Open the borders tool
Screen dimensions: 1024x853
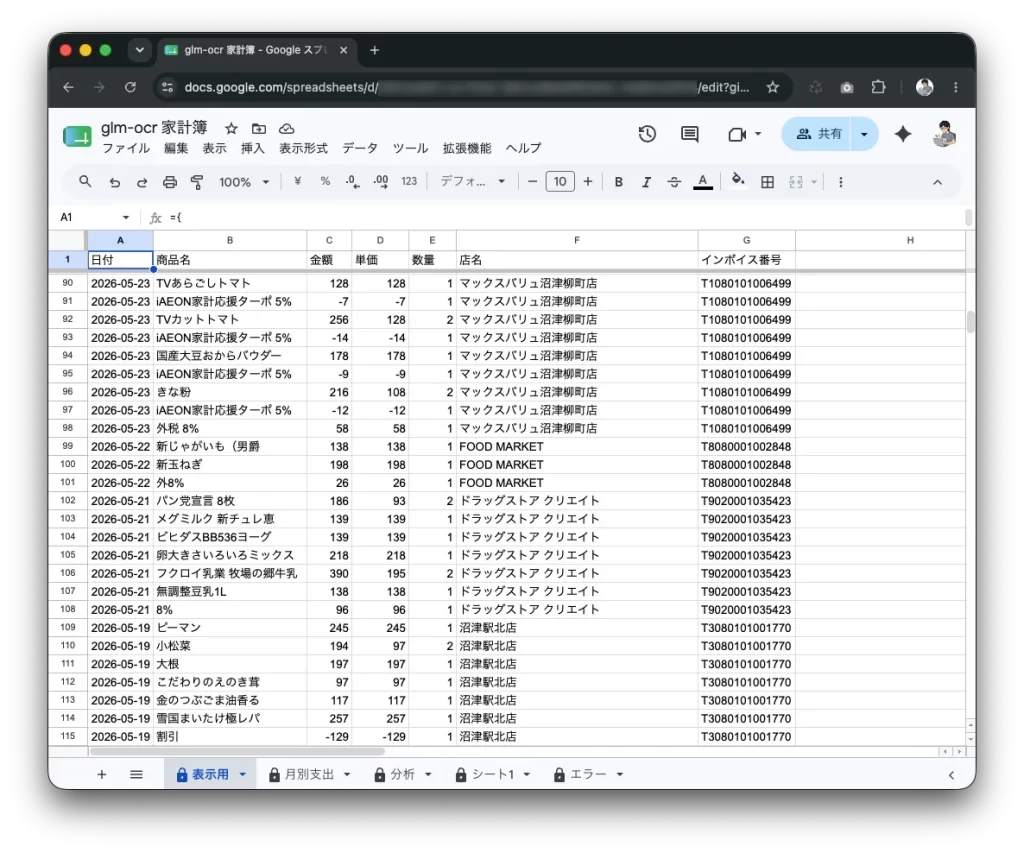pos(767,182)
